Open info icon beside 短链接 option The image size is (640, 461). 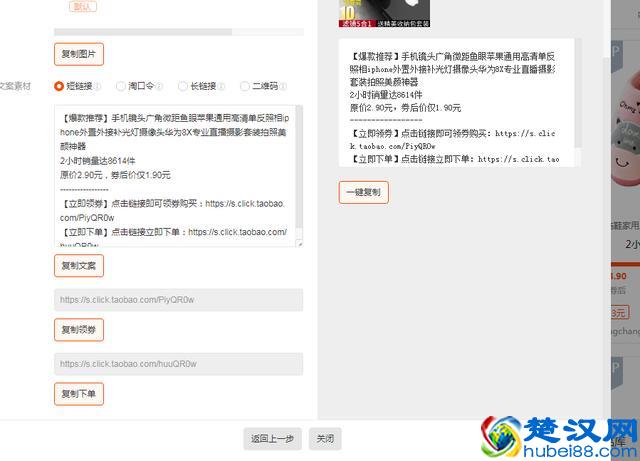coord(98,87)
